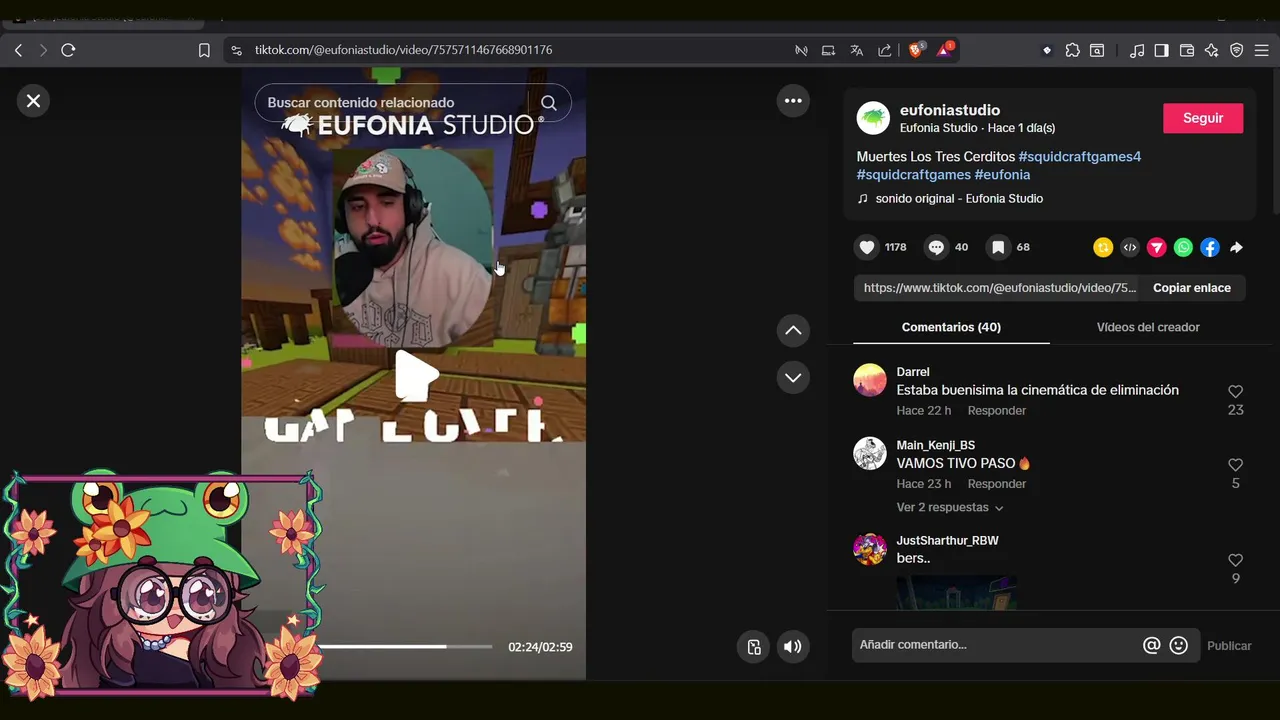Switch to Vídeos del creador tab
The width and height of the screenshot is (1280, 720).
point(1148,327)
